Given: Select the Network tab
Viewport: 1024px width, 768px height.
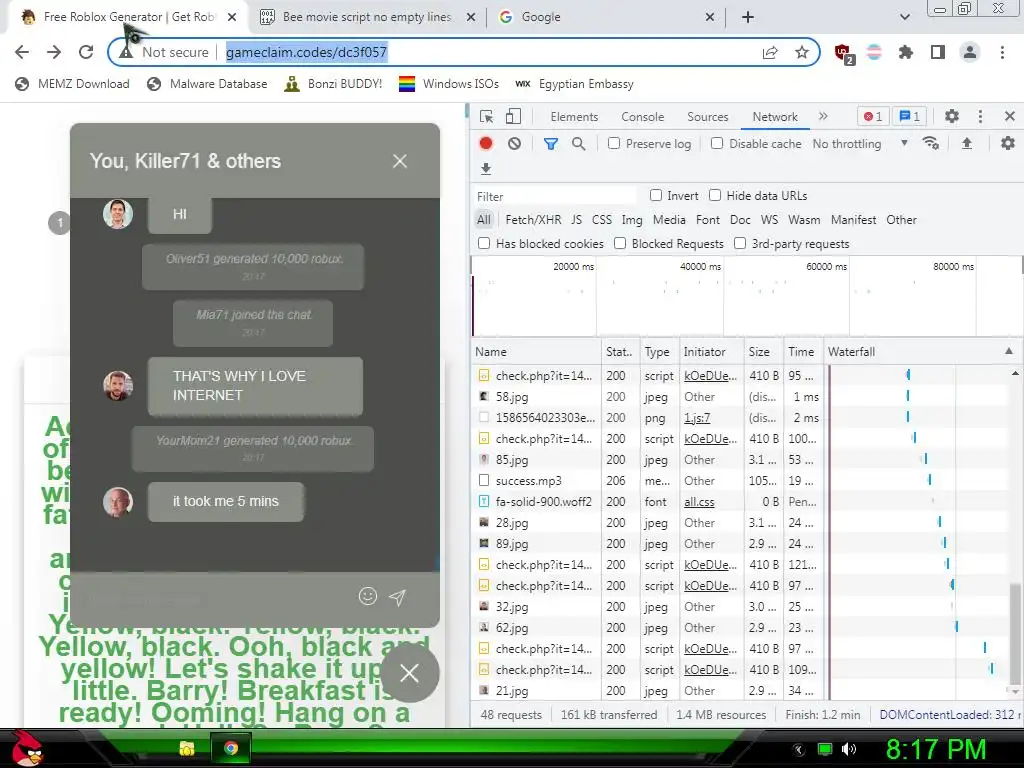Looking at the screenshot, I should [x=775, y=117].
